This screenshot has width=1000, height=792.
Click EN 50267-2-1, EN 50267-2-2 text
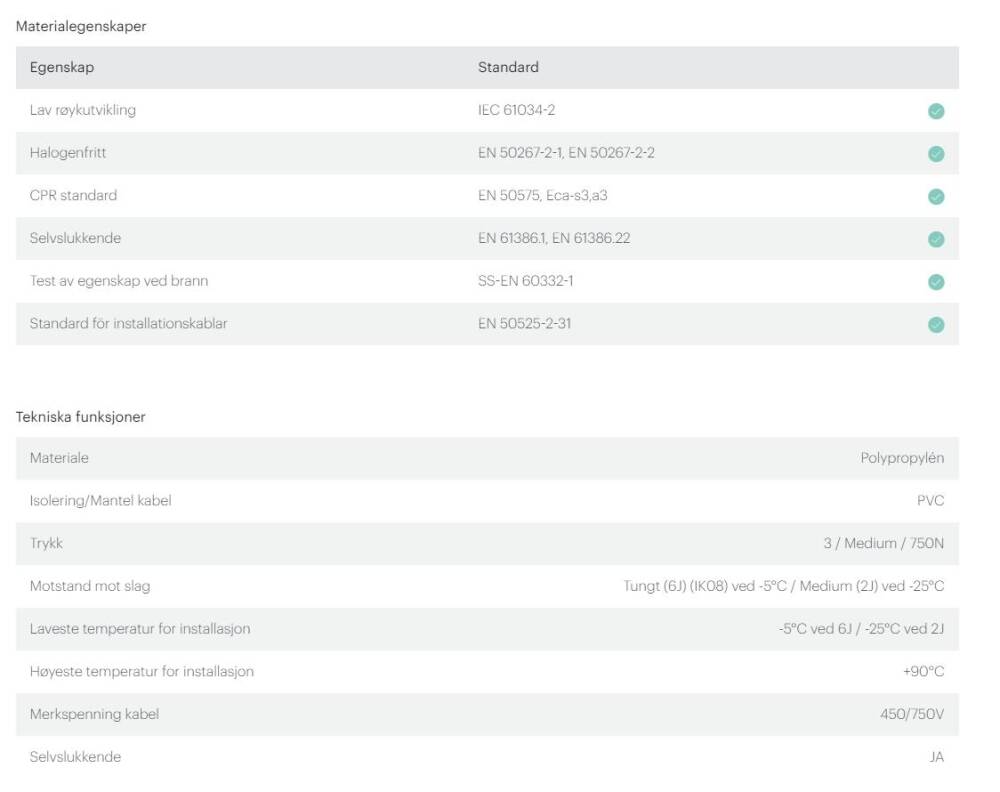[566, 153]
